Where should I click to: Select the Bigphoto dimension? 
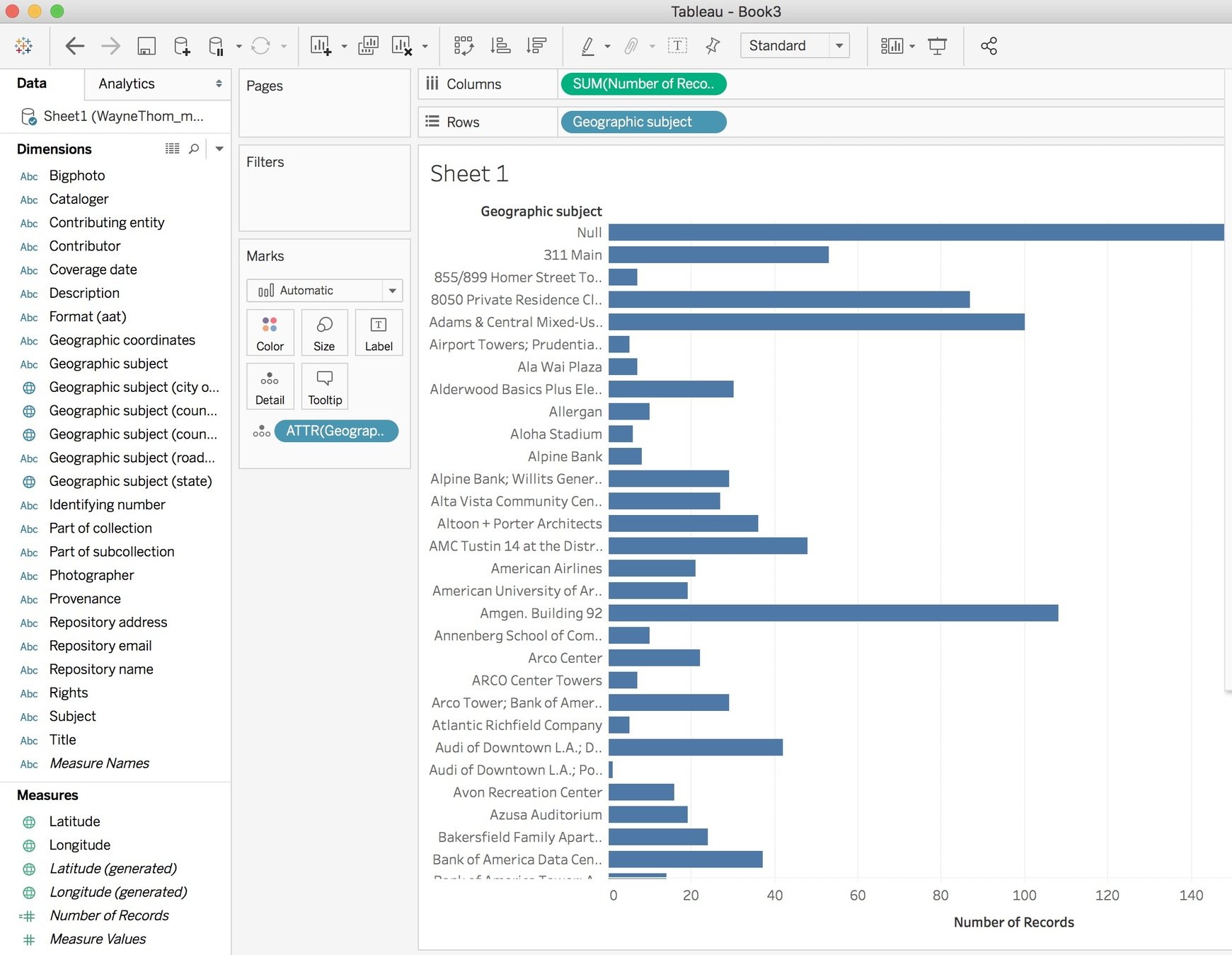pos(77,175)
